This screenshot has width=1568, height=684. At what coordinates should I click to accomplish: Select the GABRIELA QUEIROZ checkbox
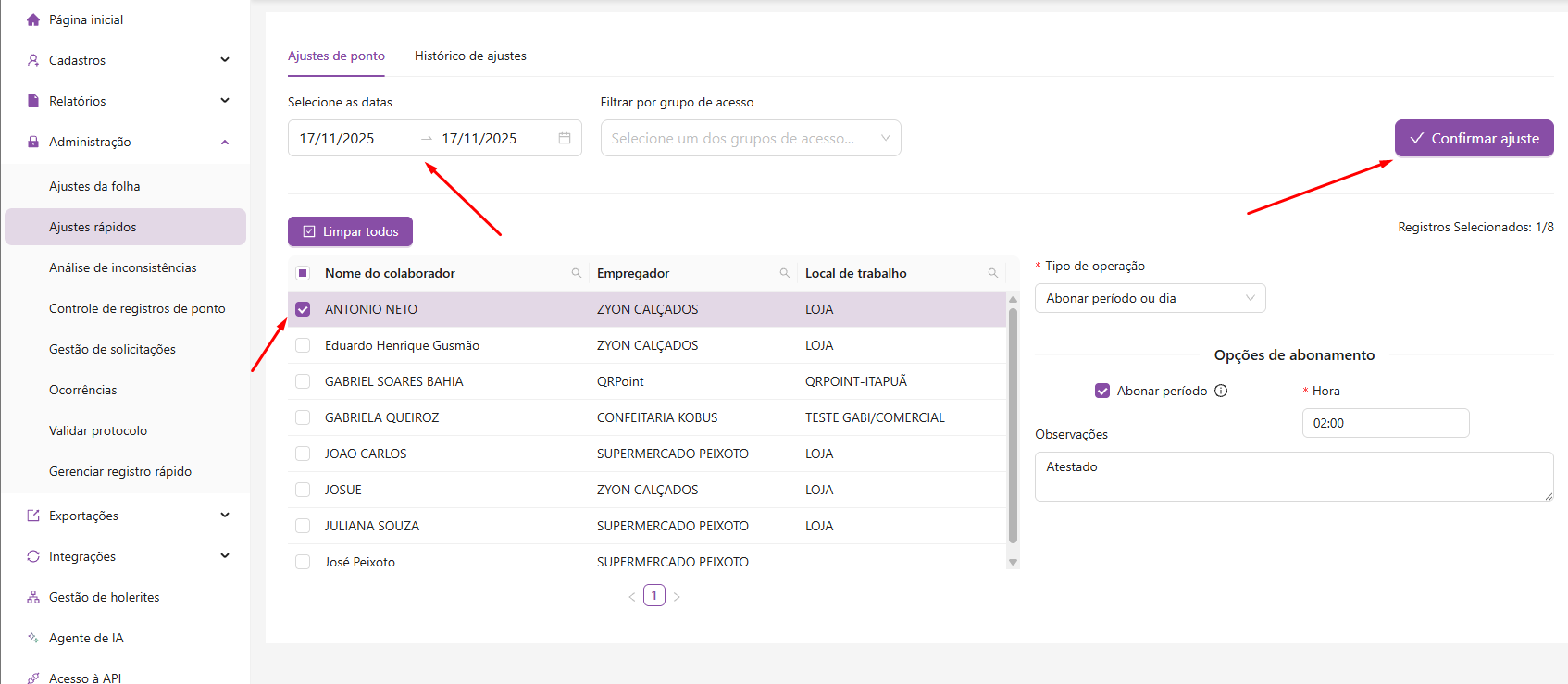(x=303, y=417)
